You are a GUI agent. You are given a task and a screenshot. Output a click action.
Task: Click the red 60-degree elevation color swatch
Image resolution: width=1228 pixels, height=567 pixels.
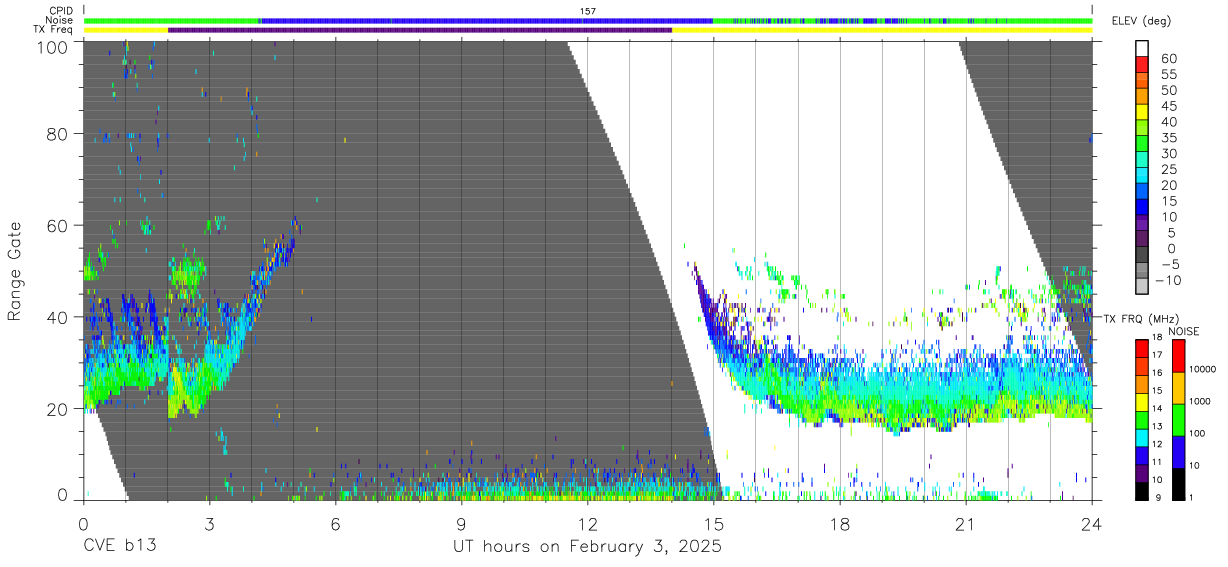click(1142, 63)
